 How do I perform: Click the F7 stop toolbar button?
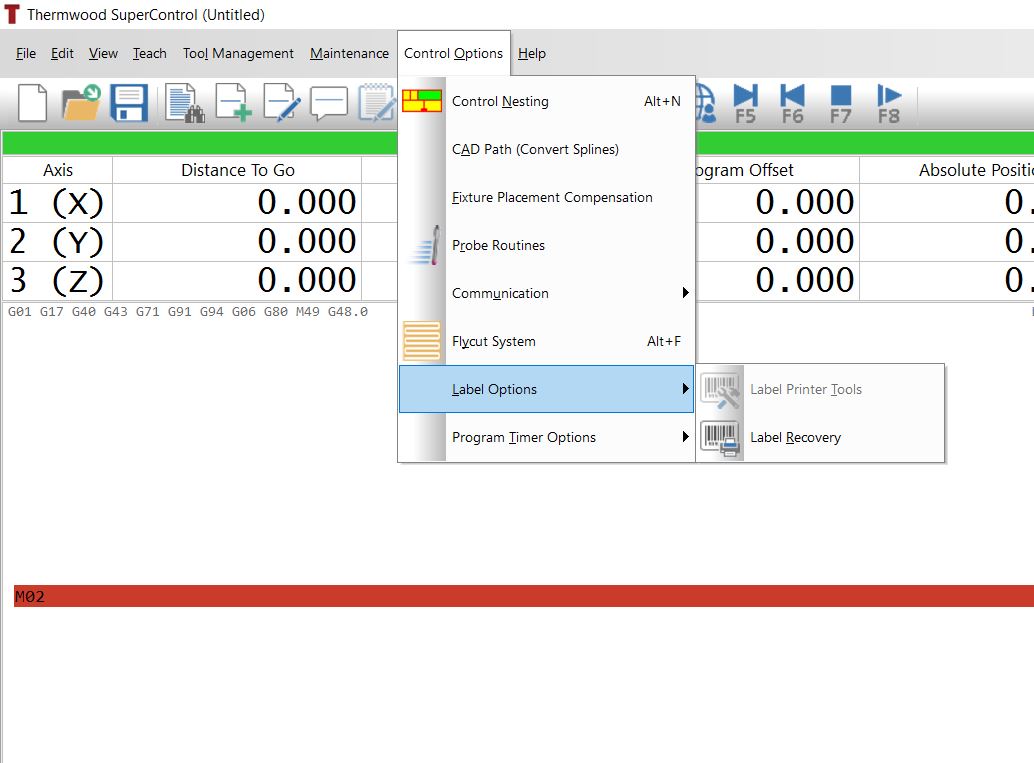pos(841,104)
